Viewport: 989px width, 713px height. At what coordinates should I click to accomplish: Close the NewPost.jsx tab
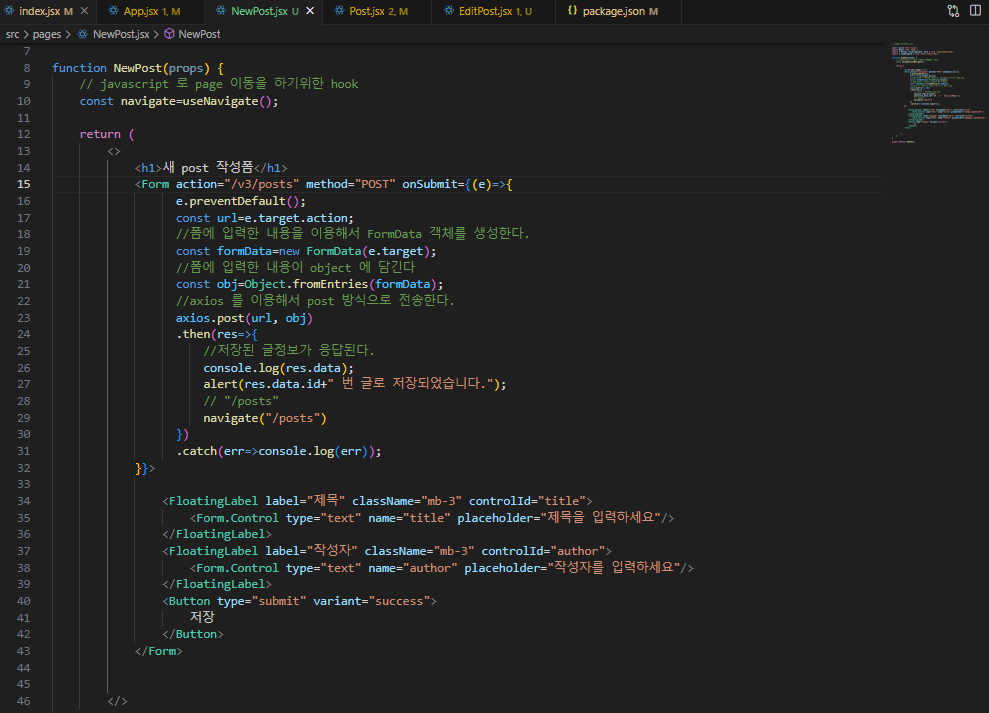[x=310, y=11]
